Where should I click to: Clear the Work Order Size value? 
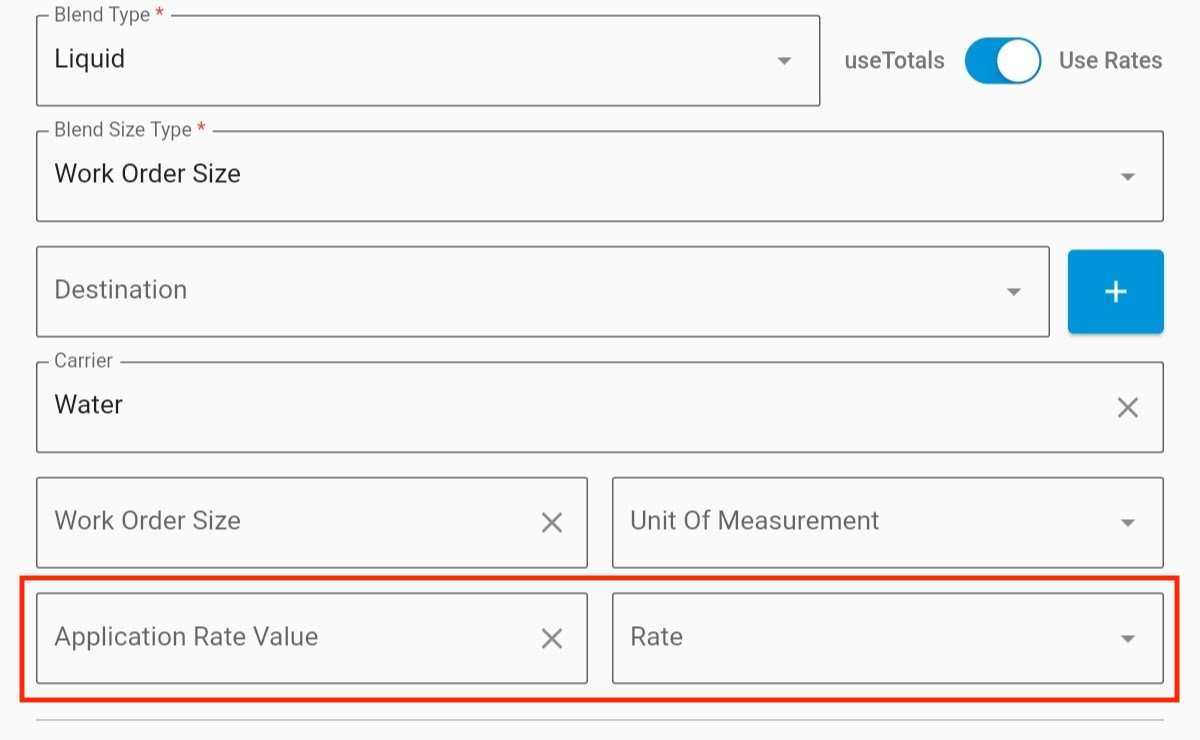point(551,522)
